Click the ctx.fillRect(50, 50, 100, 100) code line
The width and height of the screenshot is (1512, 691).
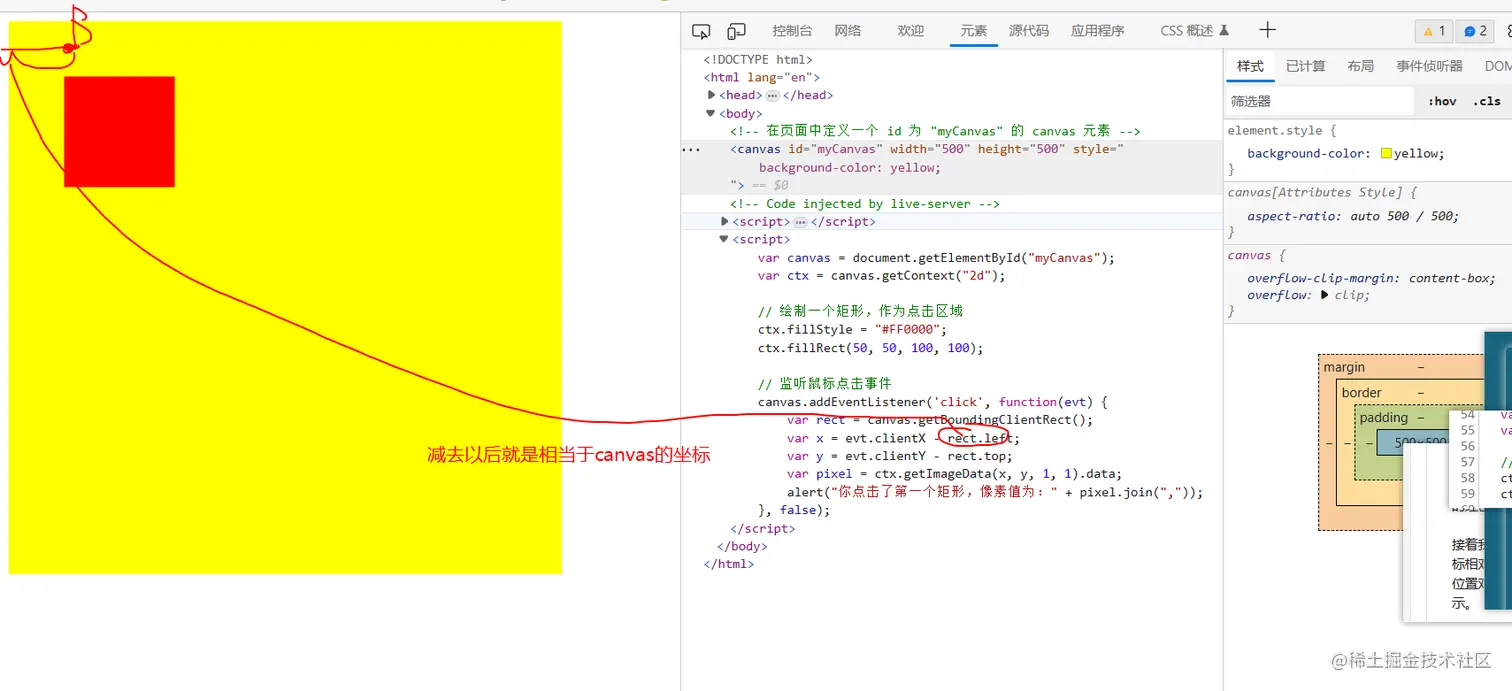(871, 348)
